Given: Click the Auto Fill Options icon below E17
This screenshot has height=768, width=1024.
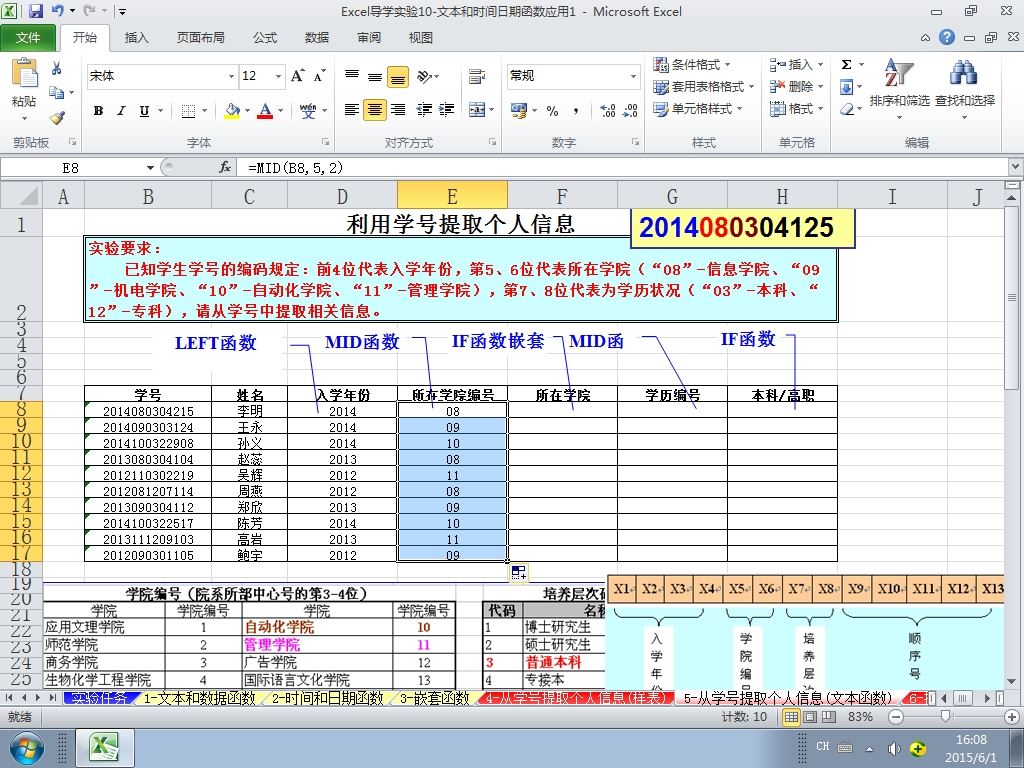Looking at the screenshot, I should point(519,573).
